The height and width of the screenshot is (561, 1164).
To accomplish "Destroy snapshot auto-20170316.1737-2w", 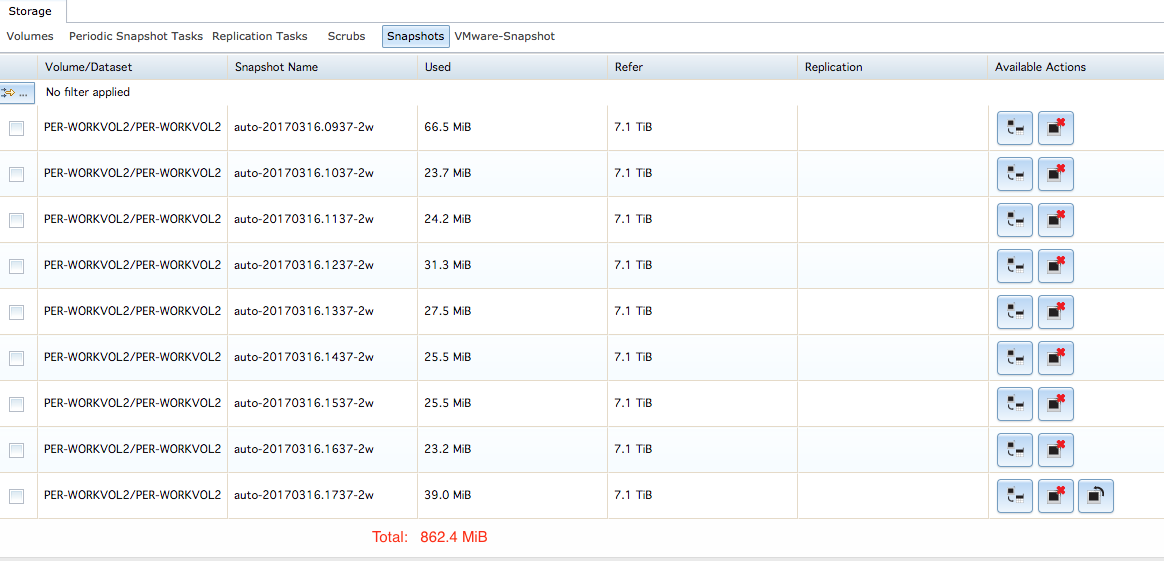I will pyautogui.click(x=1056, y=496).
